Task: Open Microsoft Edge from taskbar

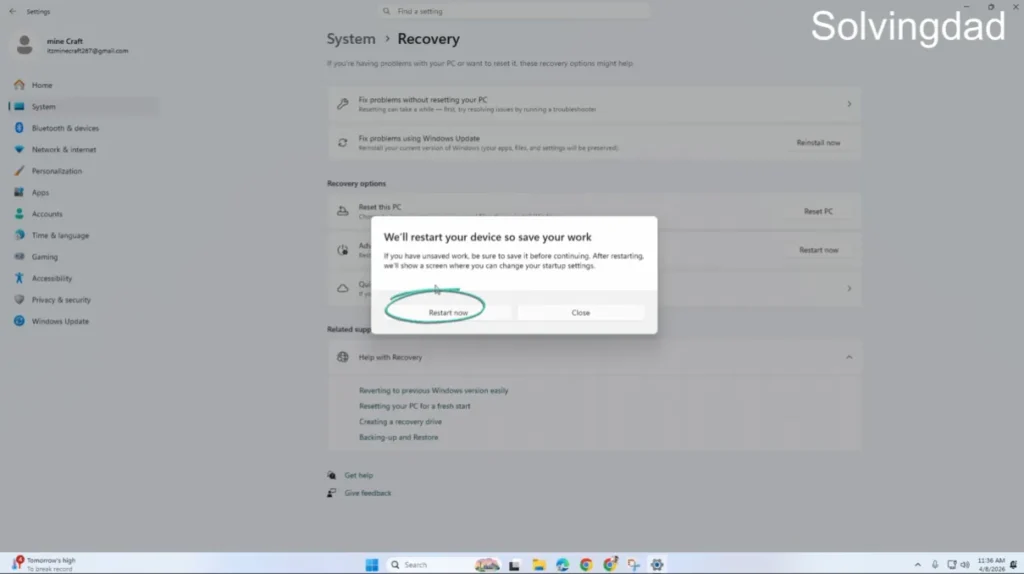Action: pyautogui.click(x=562, y=565)
